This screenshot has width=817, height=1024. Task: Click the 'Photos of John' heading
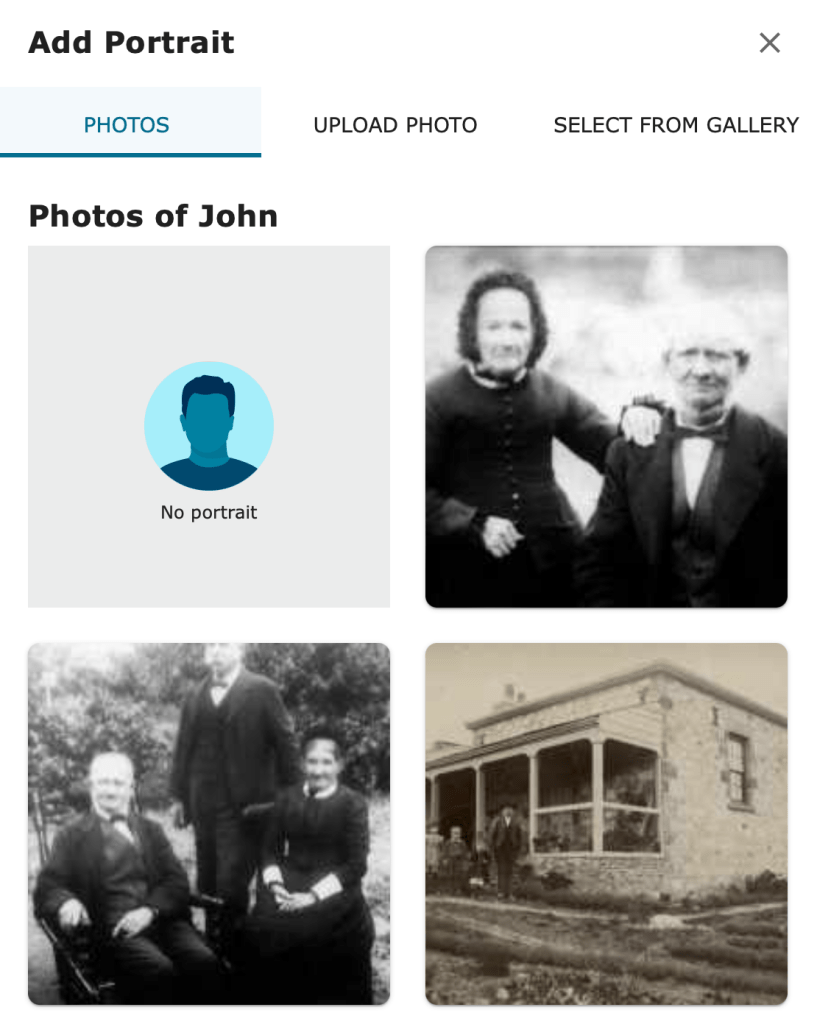coord(153,216)
